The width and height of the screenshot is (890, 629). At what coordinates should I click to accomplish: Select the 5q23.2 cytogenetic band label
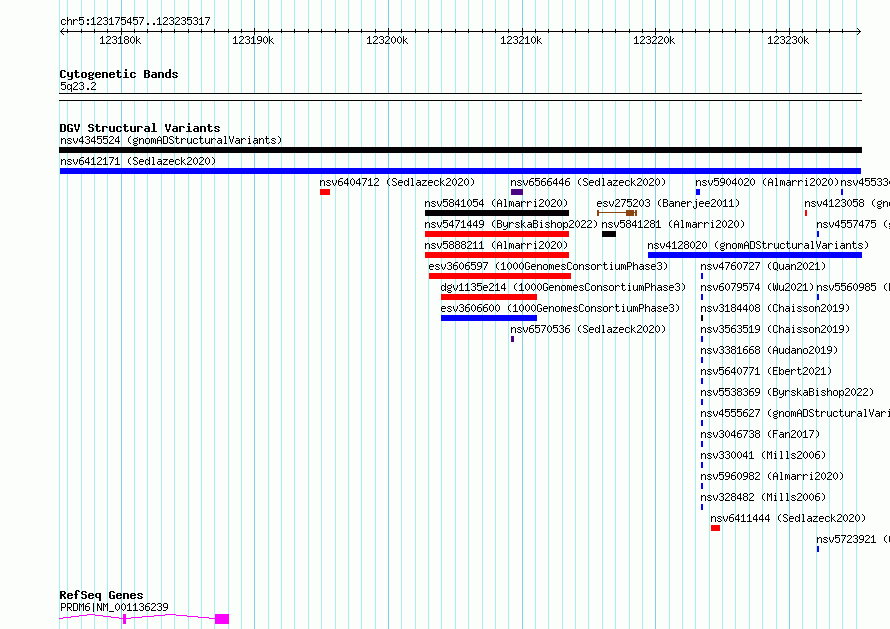click(x=78, y=86)
